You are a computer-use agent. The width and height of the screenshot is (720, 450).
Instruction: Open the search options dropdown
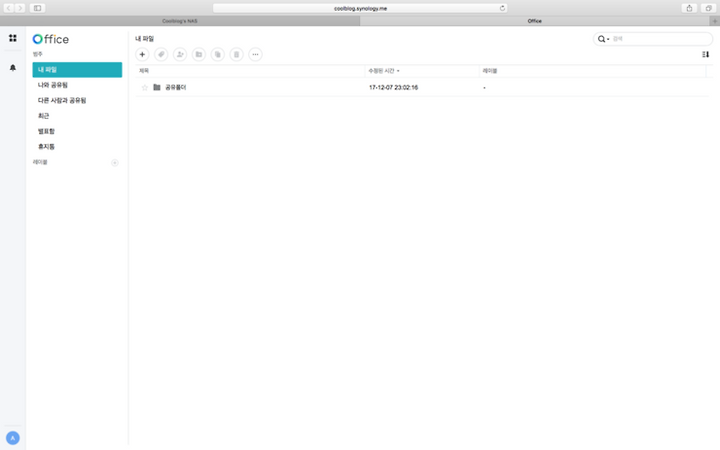pos(603,39)
